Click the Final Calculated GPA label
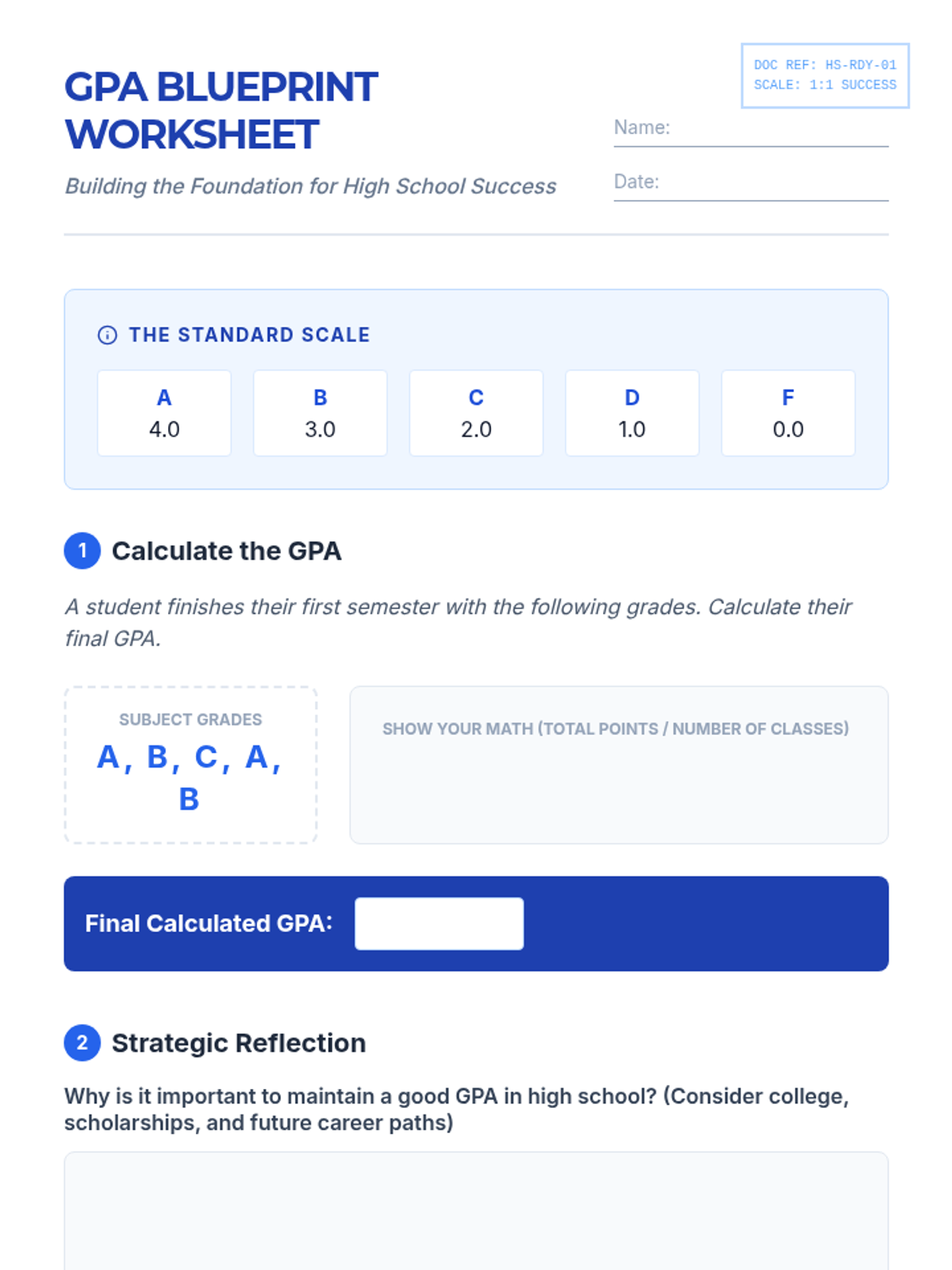 pos(209,924)
